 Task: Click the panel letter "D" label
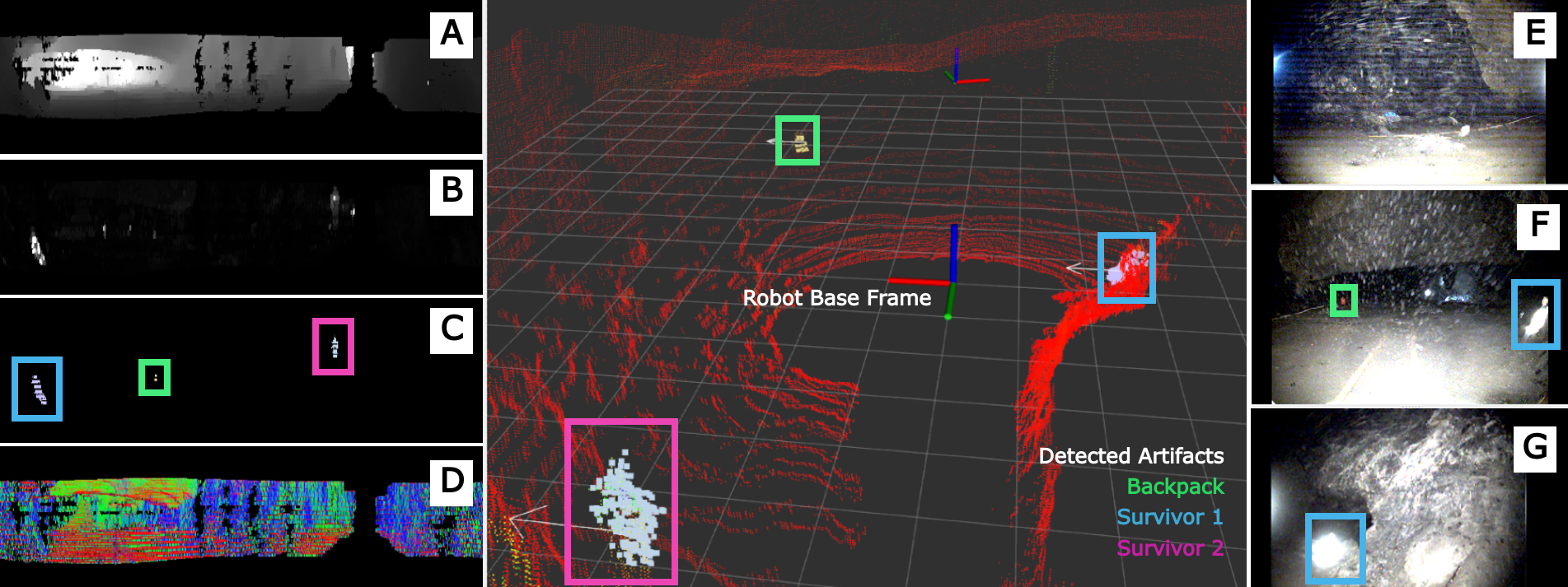click(x=452, y=482)
